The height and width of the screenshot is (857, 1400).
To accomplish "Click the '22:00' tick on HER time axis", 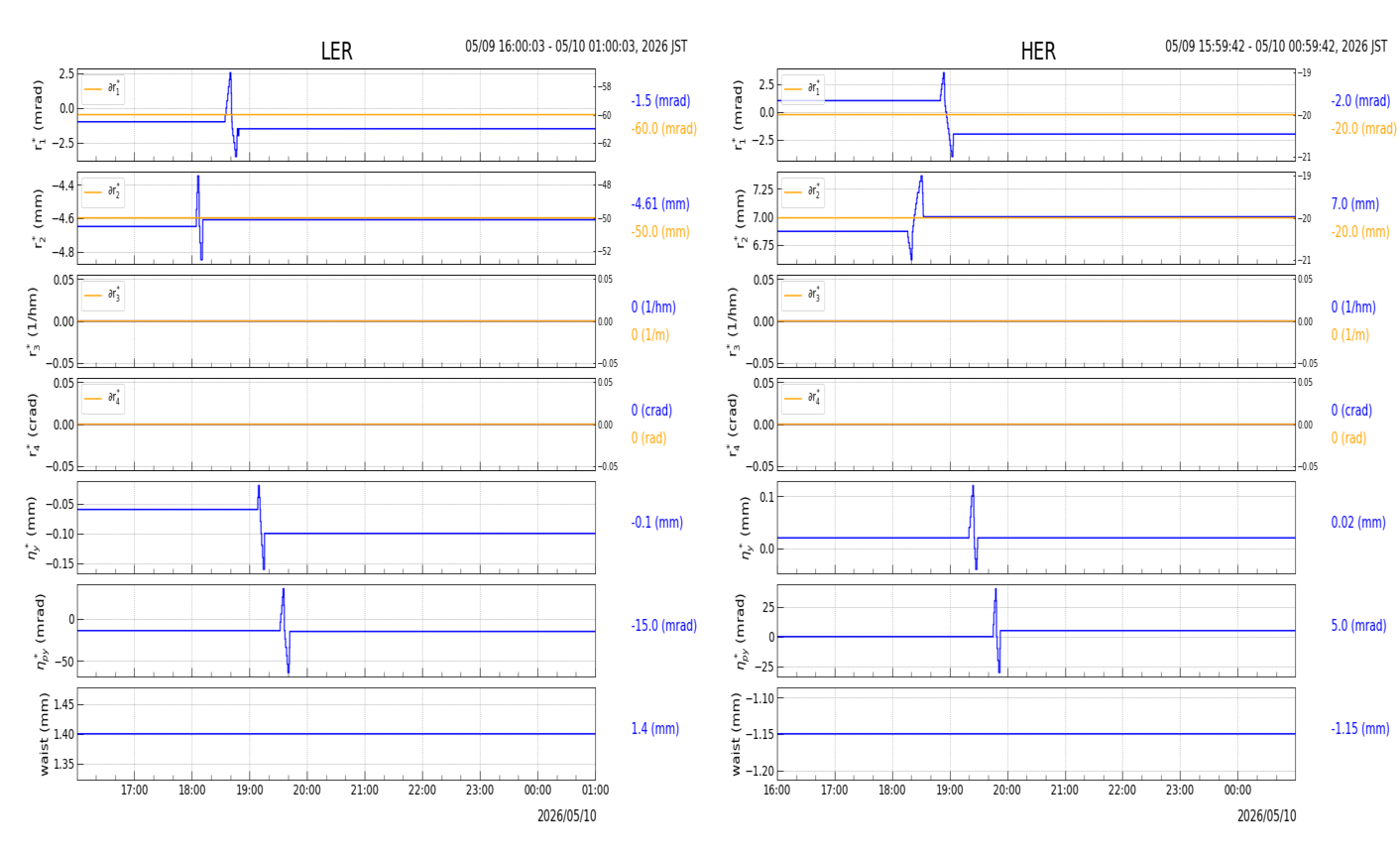I will (1122, 791).
